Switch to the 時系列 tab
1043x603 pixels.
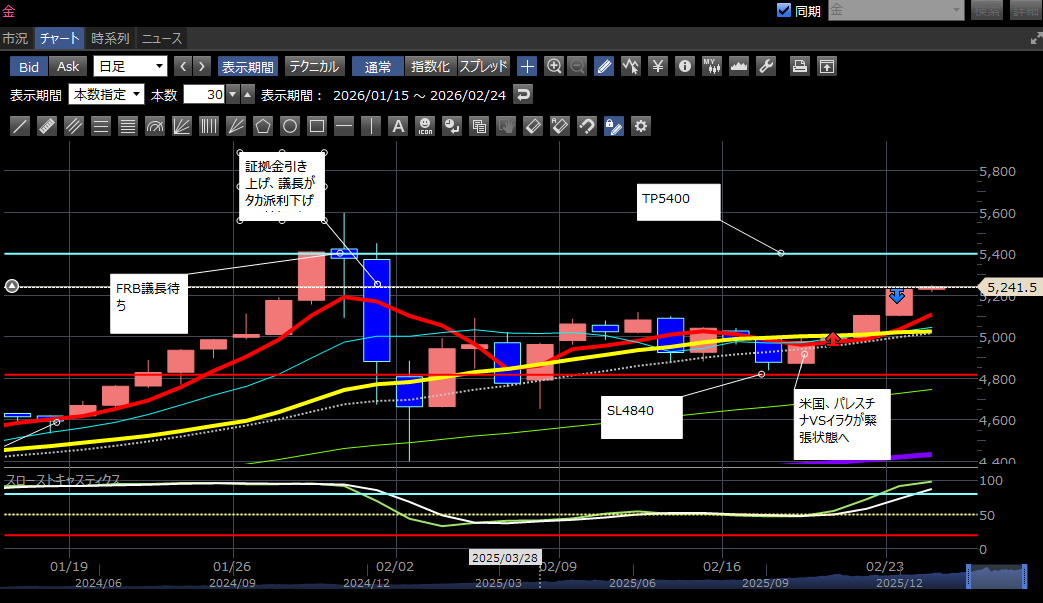pos(110,39)
